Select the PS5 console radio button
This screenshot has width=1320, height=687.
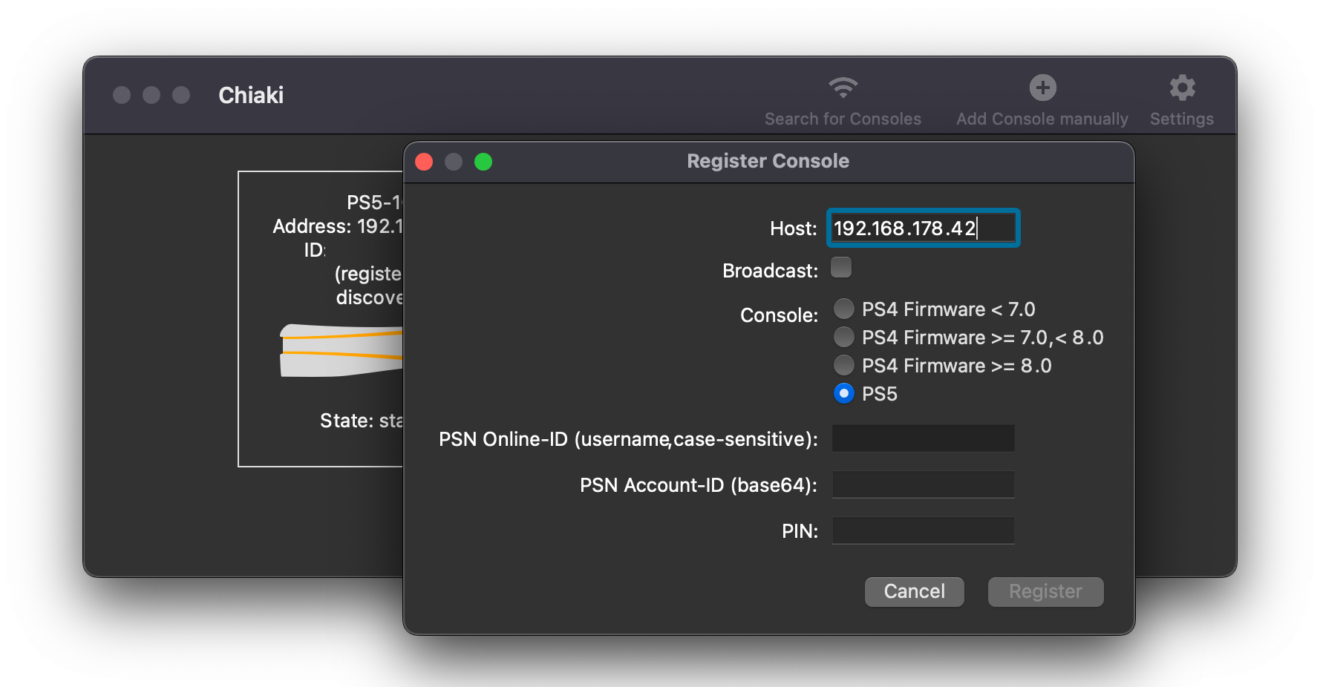tap(844, 394)
